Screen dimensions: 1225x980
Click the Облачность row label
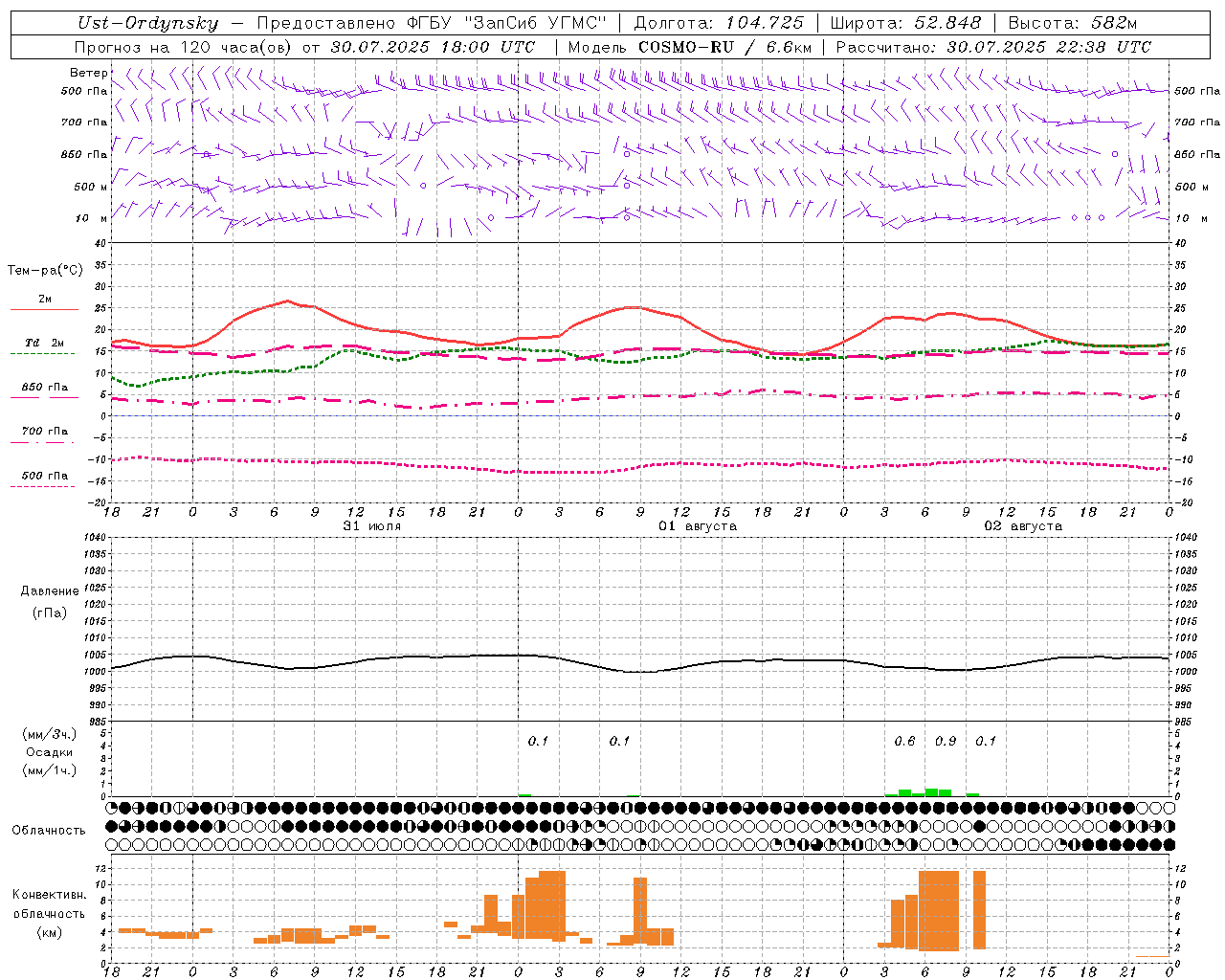(x=49, y=830)
